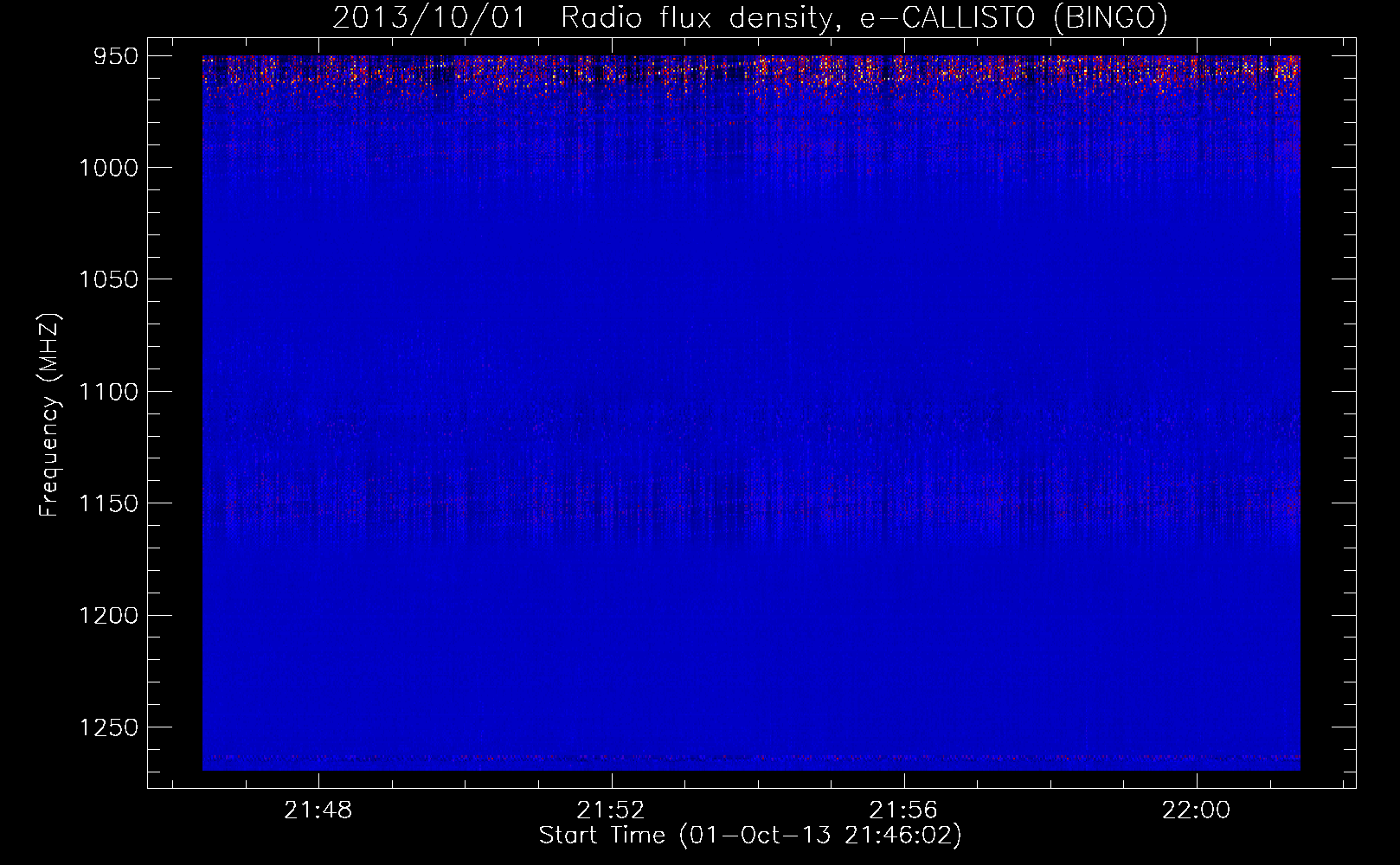Select the 950 frequency axis label
Viewport: 1400px width, 865px height.
pyautogui.click(x=117, y=56)
